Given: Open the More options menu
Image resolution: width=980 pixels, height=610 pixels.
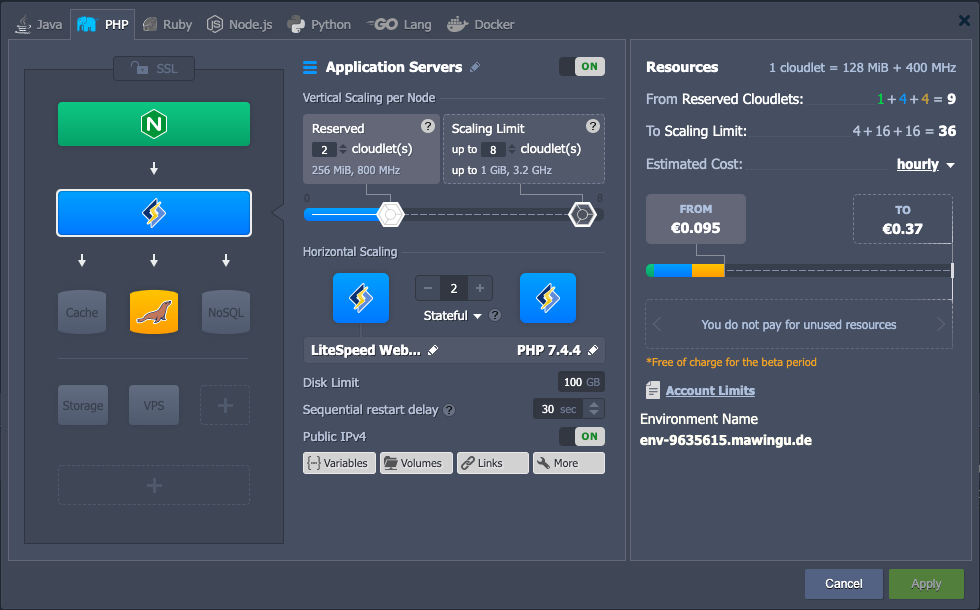Looking at the screenshot, I should tap(568, 462).
